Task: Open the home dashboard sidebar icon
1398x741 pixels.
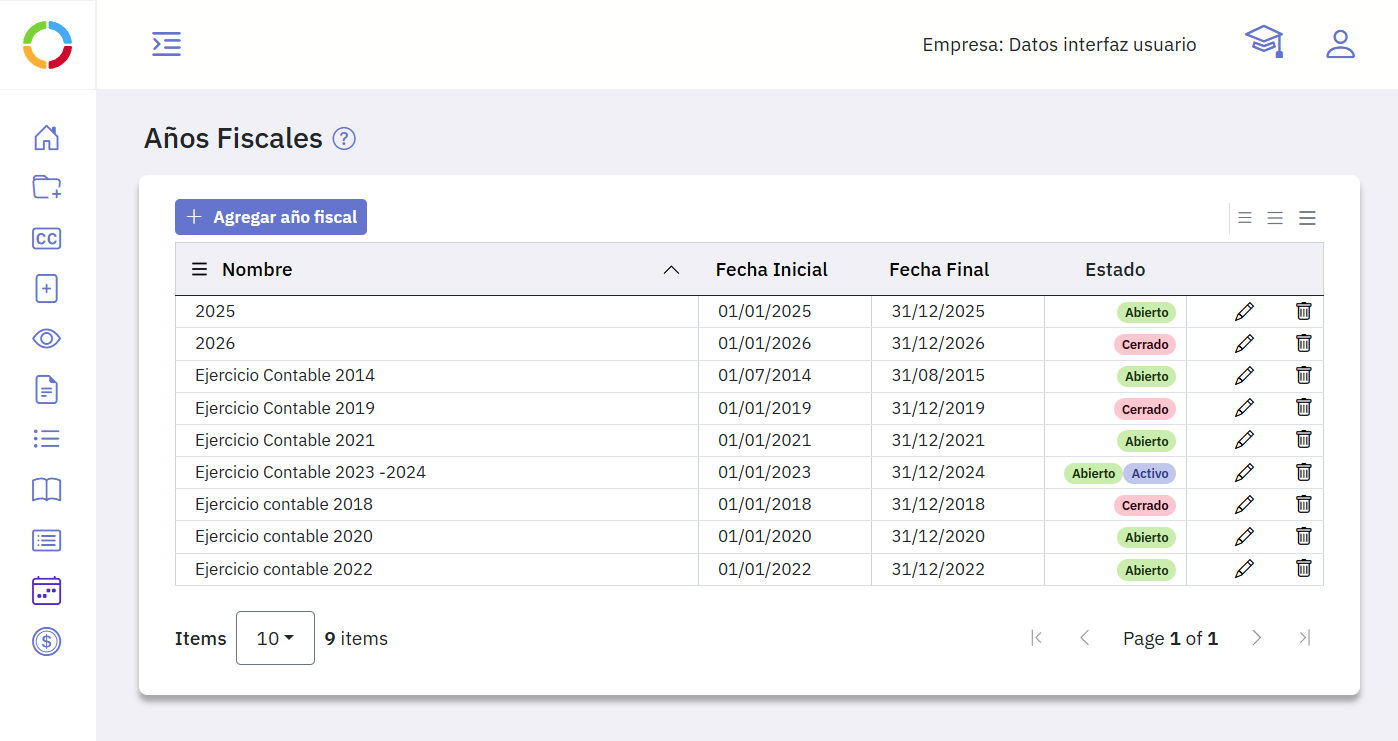Action: click(47, 138)
